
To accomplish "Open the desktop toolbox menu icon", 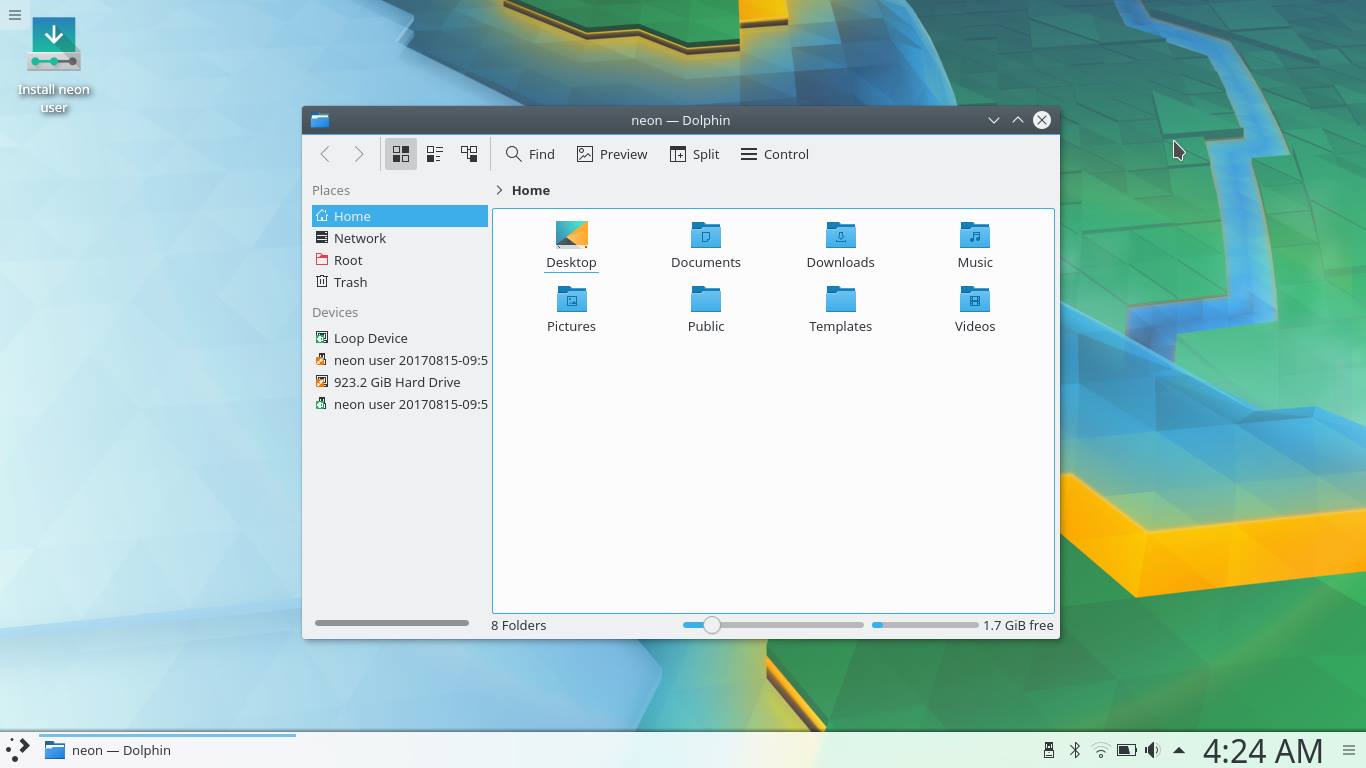I will pyautogui.click(x=15, y=15).
